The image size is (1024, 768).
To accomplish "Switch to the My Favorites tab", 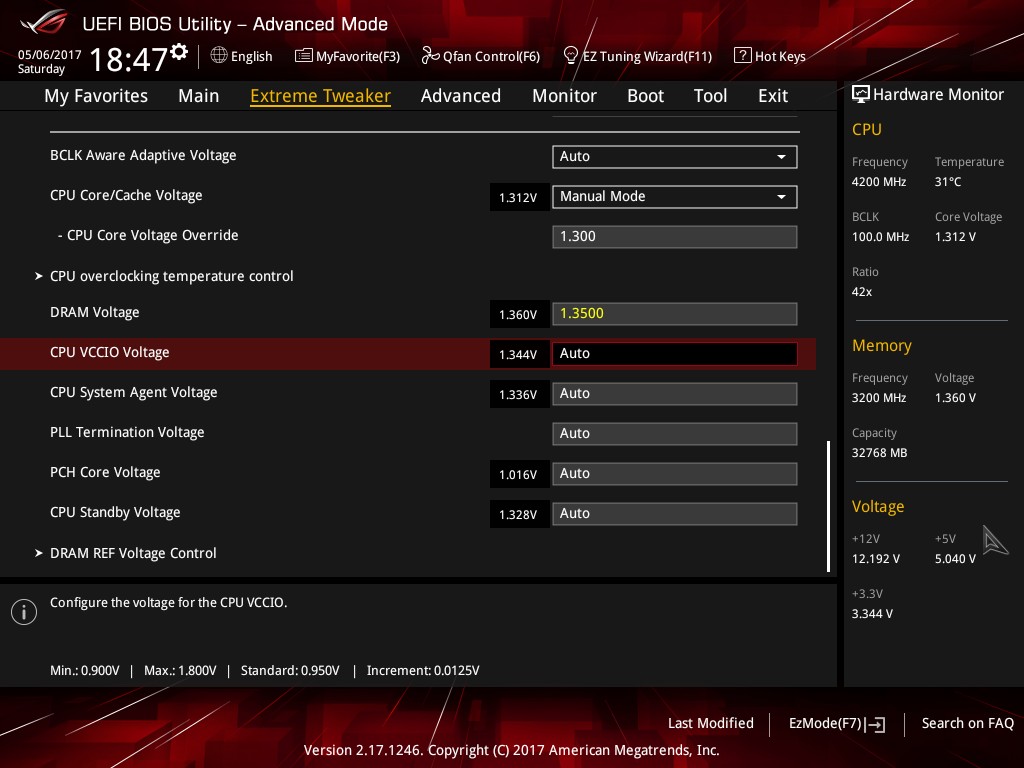I will 96,96.
